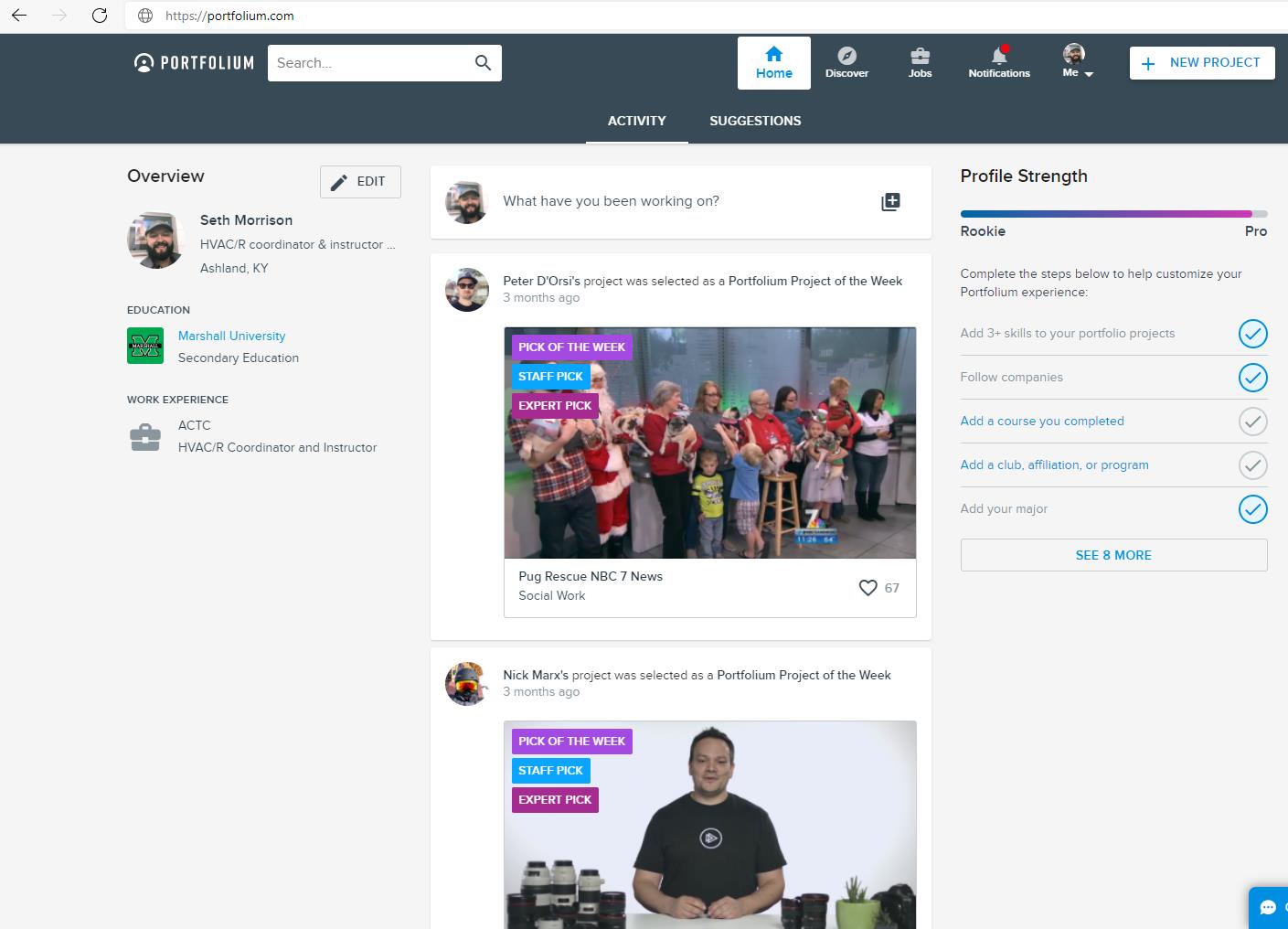
Task: Toggle the 'Add a club, affiliation' checkmark
Action: tap(1252, 465)
